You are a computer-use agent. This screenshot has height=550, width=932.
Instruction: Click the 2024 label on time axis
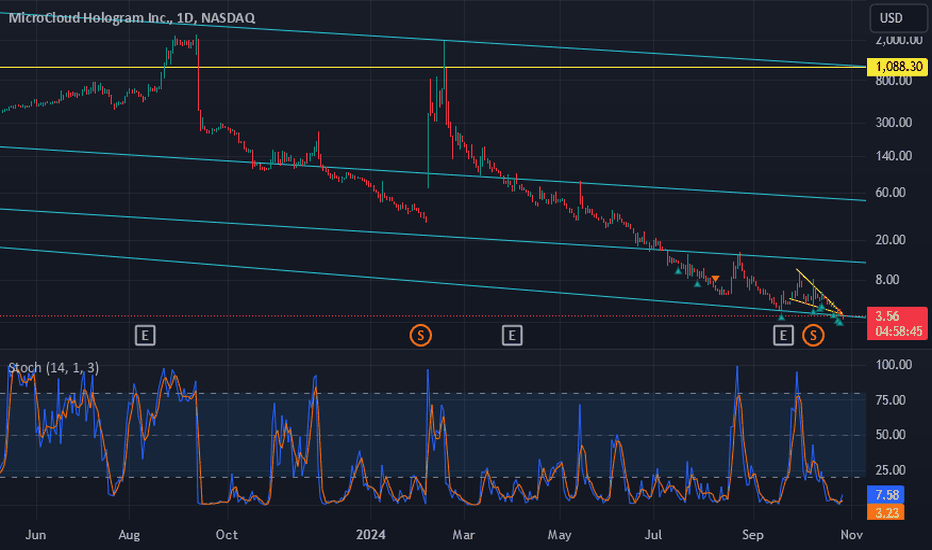click(370, 535)
